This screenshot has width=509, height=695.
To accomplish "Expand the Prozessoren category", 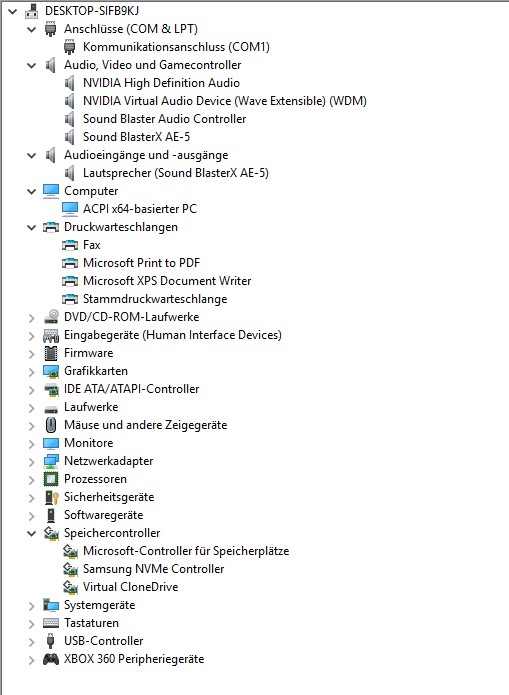I will pyautogui.click(x=31, y=480).
